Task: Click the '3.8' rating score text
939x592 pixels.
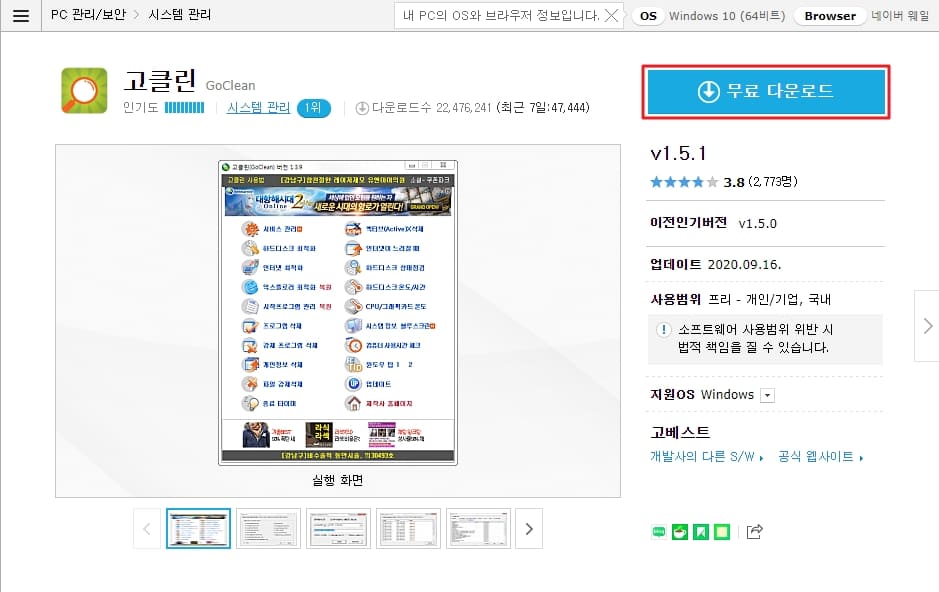Action: tap(734, 183)
